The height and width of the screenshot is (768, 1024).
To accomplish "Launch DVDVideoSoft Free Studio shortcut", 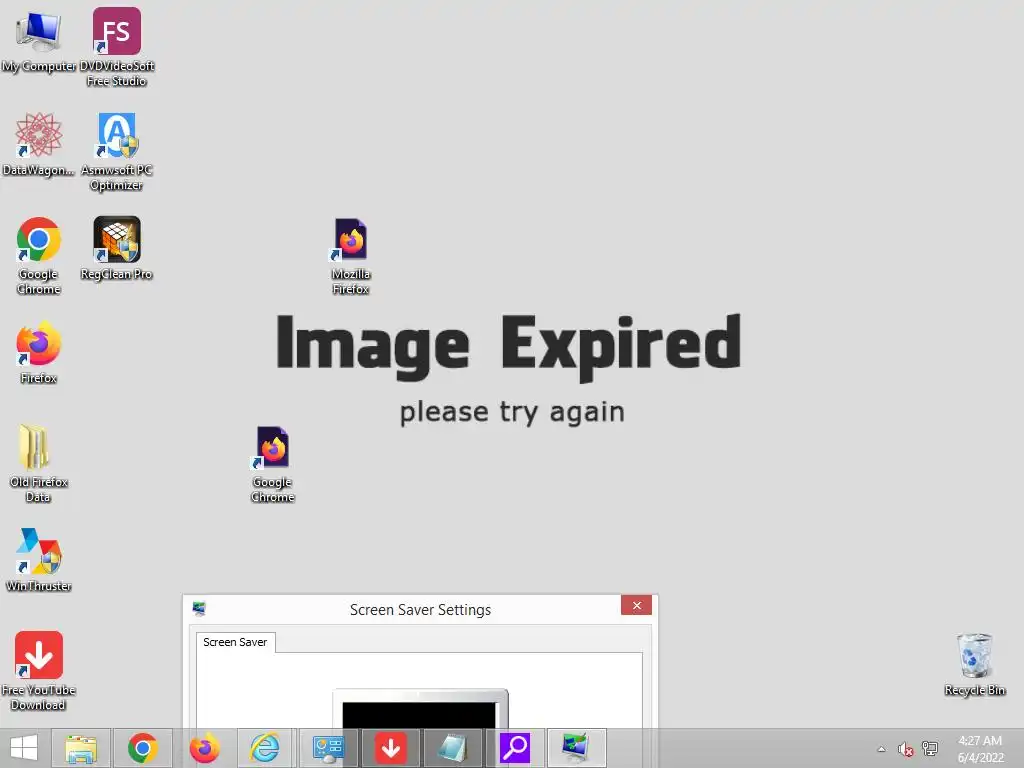I will (x=116, y=46).
